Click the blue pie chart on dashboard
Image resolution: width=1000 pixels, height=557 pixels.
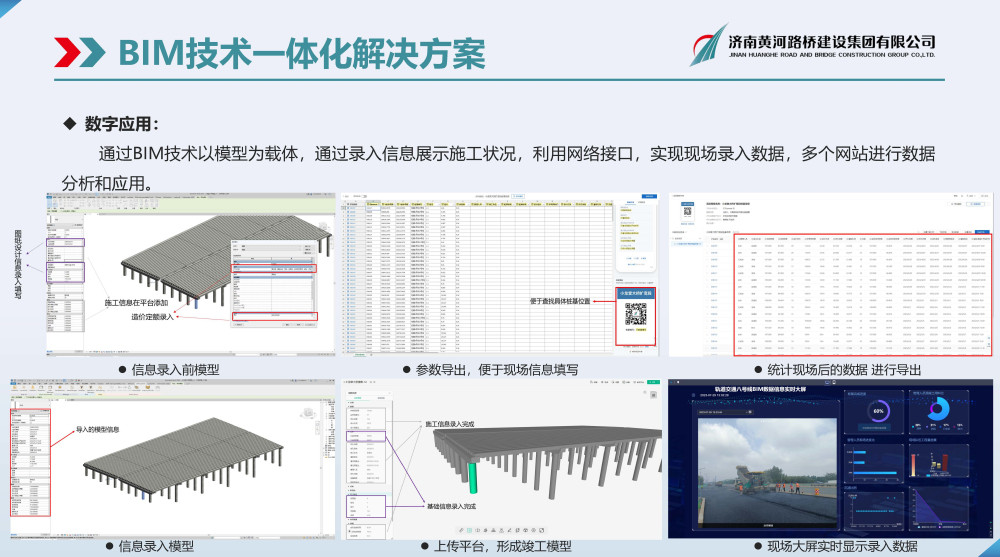pyautogui.click(x=938, y=408)
